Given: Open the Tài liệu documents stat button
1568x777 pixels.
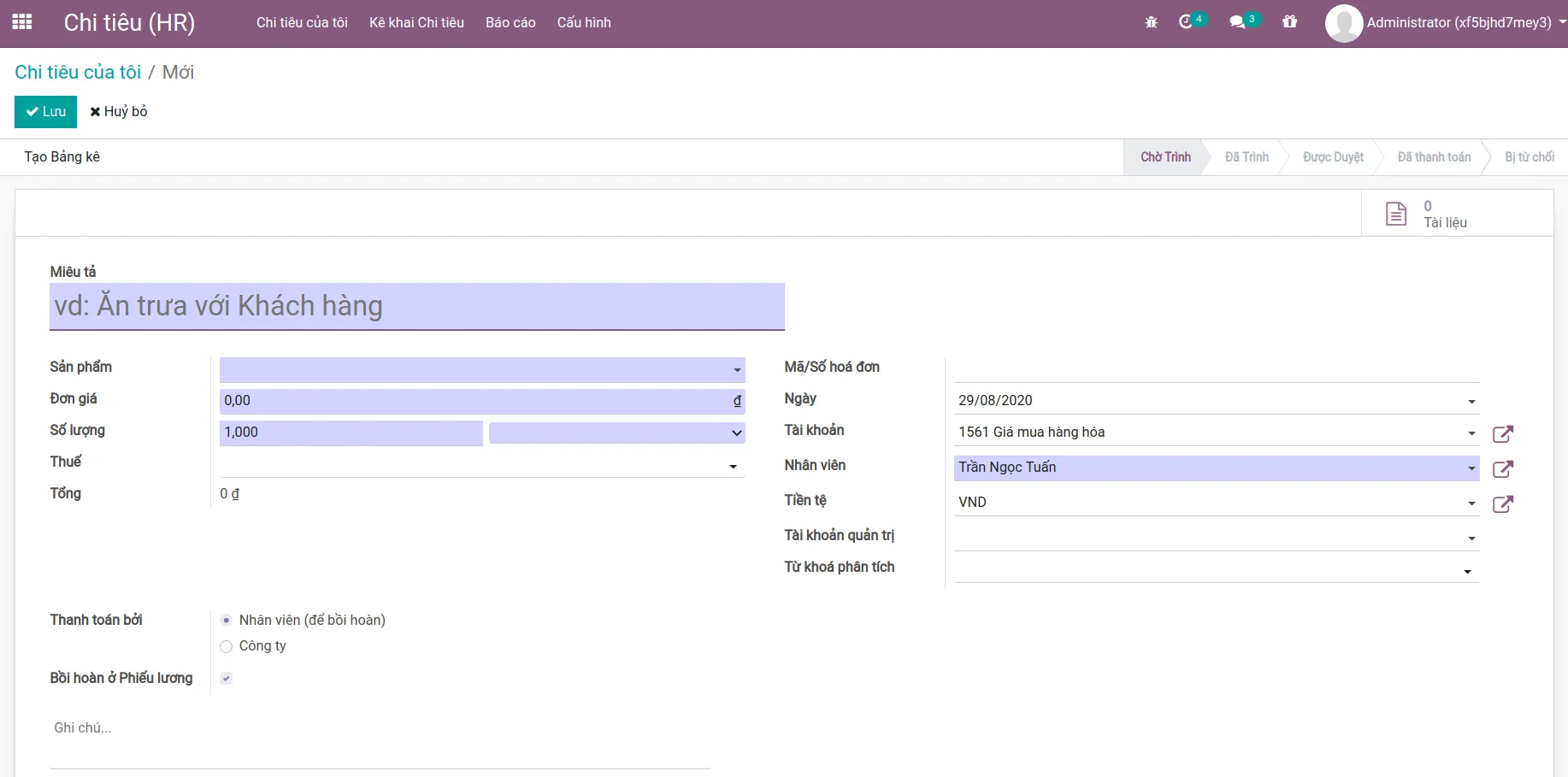Looking at the screenshot, I should [1457, 214].
